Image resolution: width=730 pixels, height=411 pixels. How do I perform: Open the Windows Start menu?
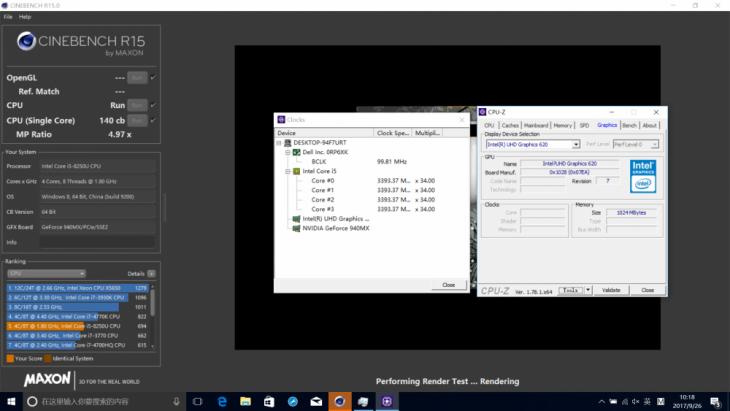point(11,401)
